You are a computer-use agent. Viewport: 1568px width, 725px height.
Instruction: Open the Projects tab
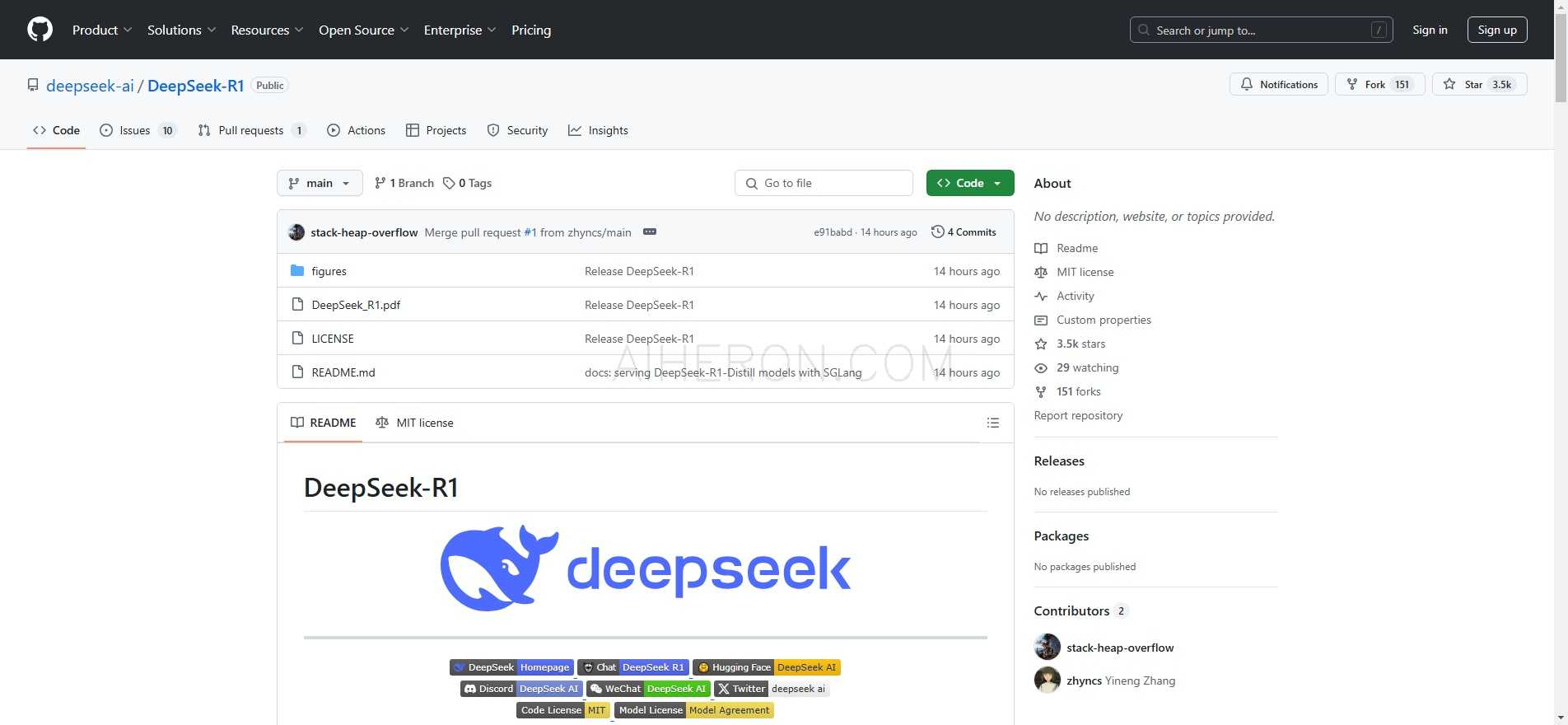click(436, 130)
